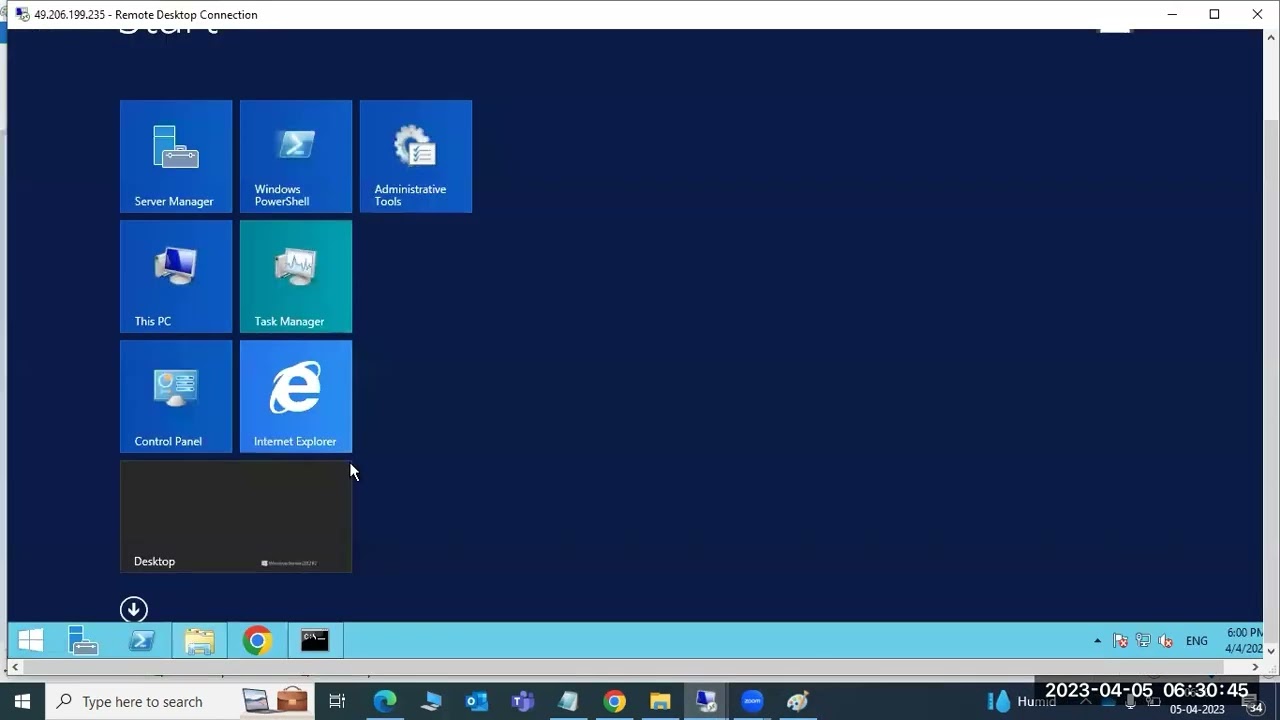Viewport: 1280px width, 720px height.
Task: Select Remote Desktop Connection on the local taskbar
Action: 706,701
